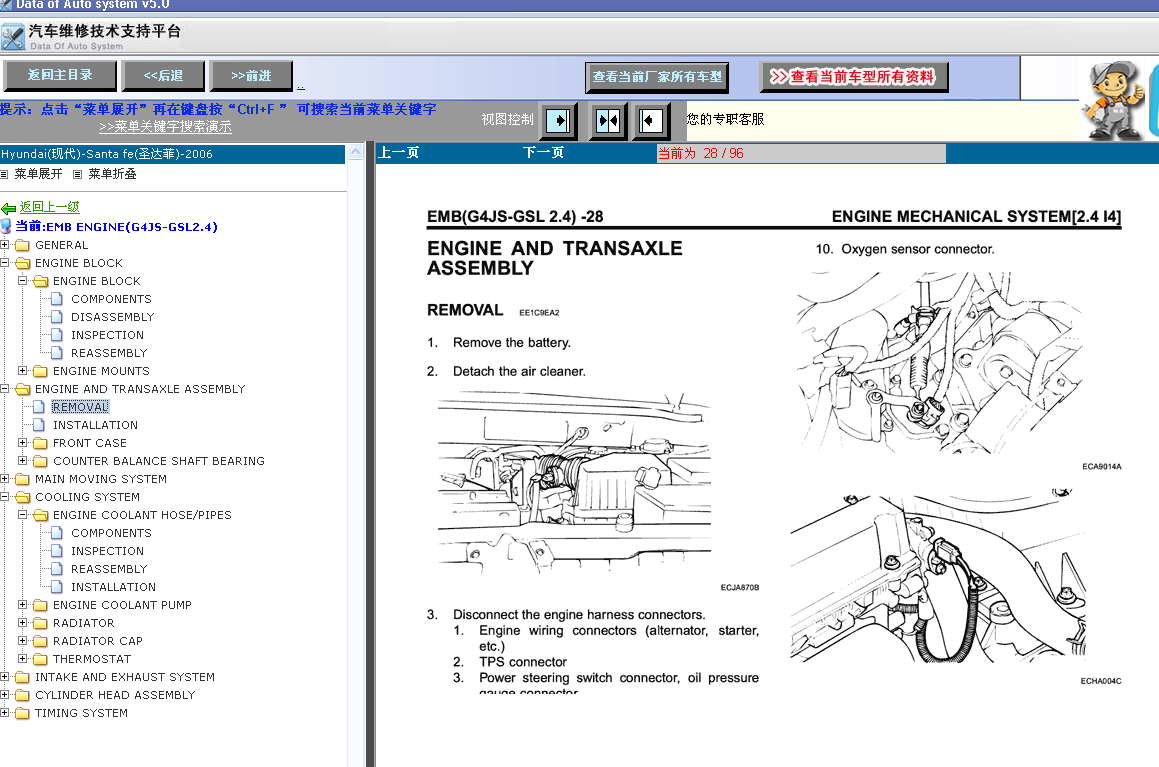This screenshot has width=1159, height=767.
Task: Click the DISASSEMBLY page icon
Action: 57,317
